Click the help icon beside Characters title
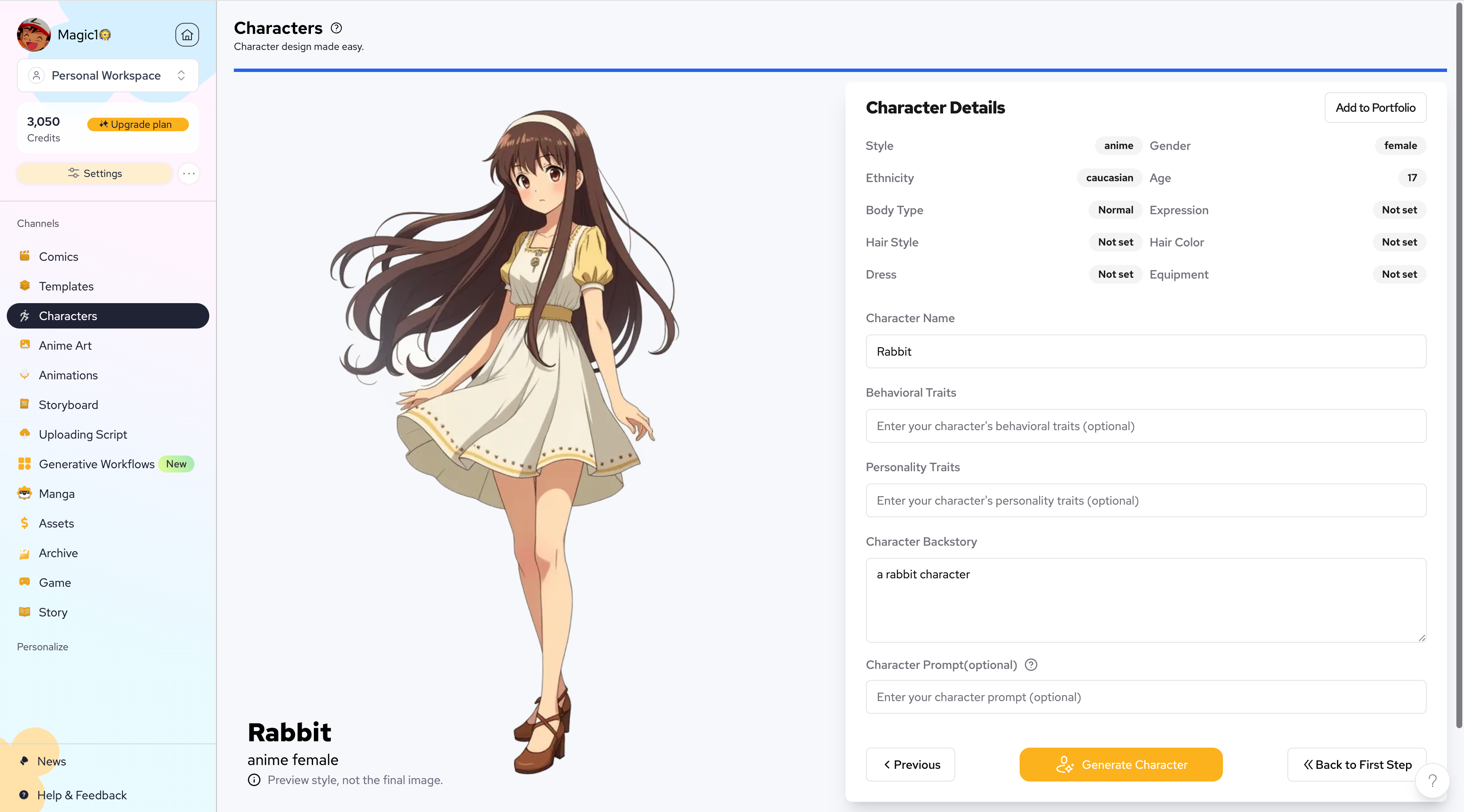This screenshot has width=1464, height=812. [x=336, y=28]
